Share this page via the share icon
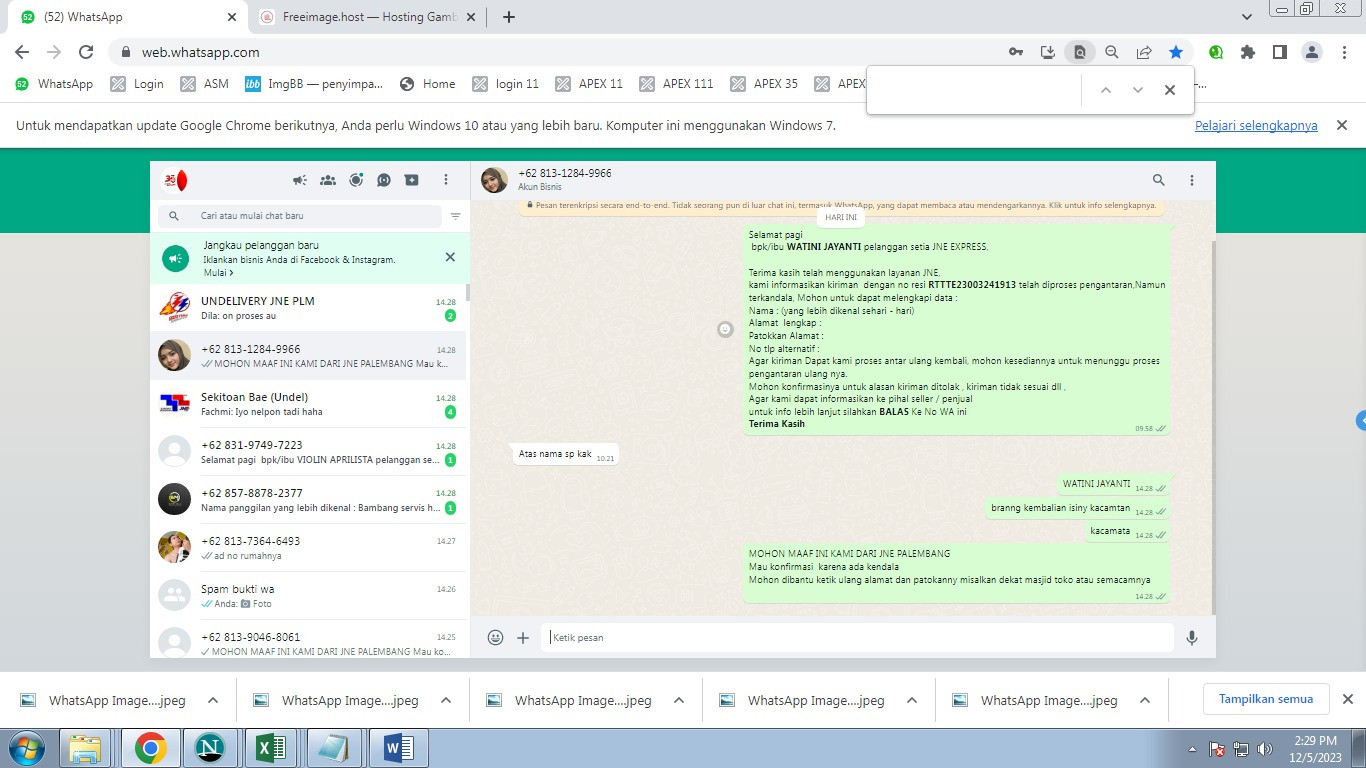Screen dimensions: 1366x768 [x=1144, y=52]
